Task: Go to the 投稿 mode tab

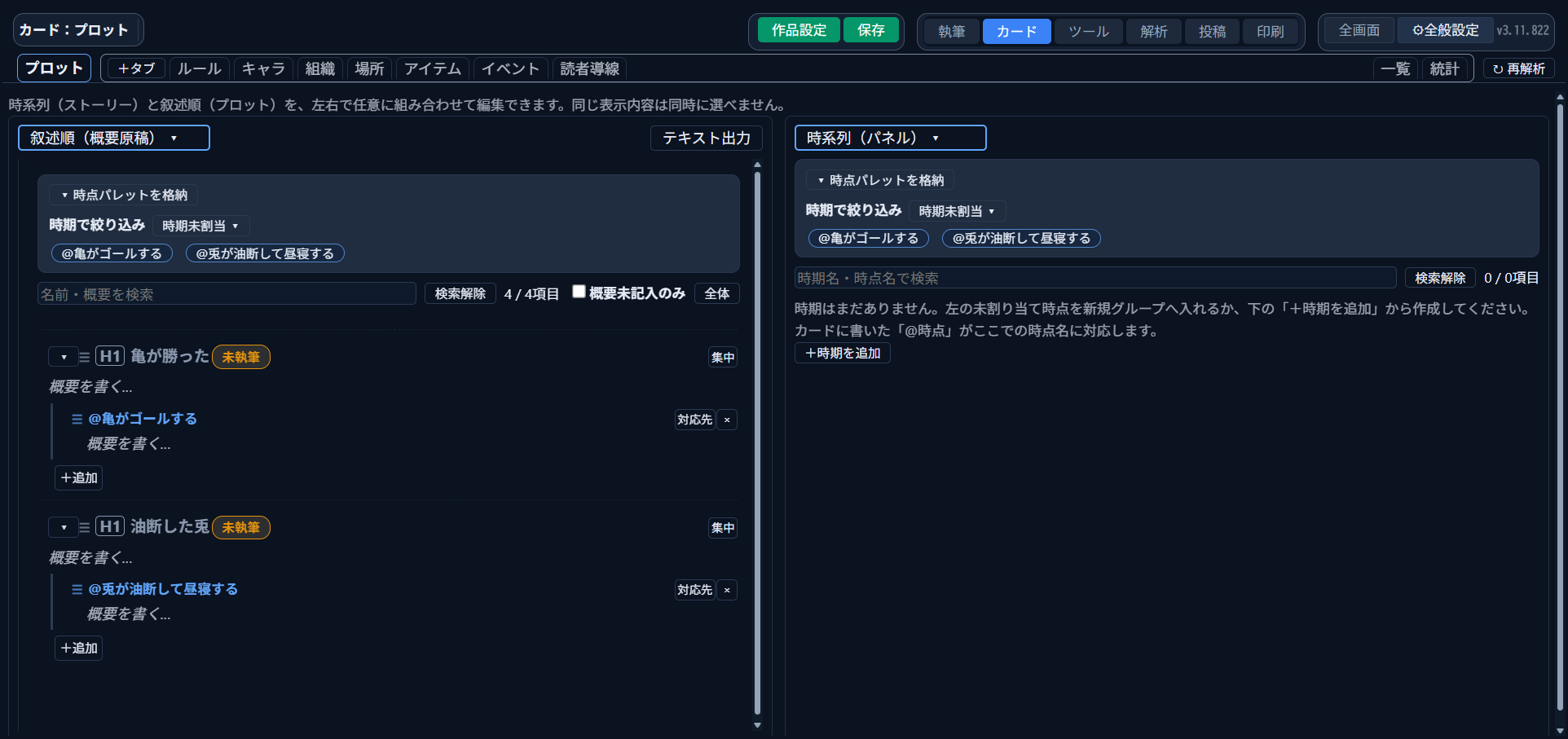Action: coord(1213,31)
